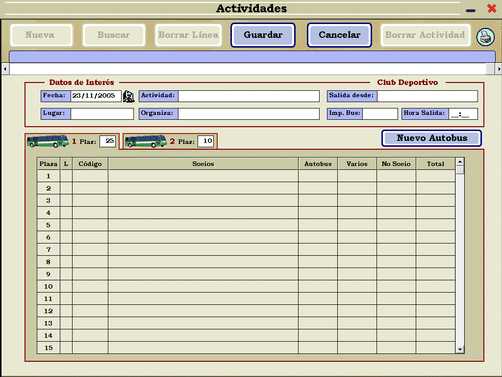Select row number 1 in the Plaza column

48,176
